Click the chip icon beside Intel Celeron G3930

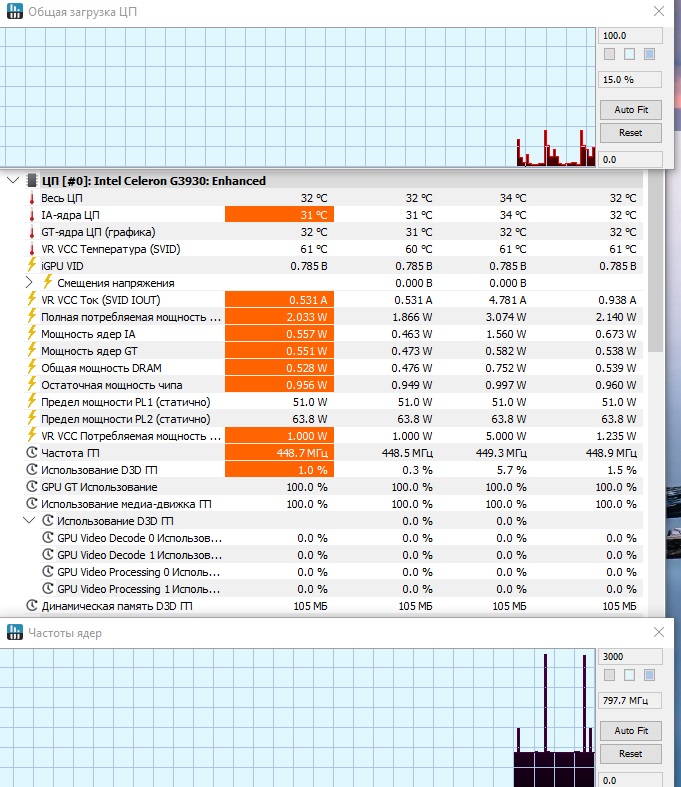click(x=32, y=180)
